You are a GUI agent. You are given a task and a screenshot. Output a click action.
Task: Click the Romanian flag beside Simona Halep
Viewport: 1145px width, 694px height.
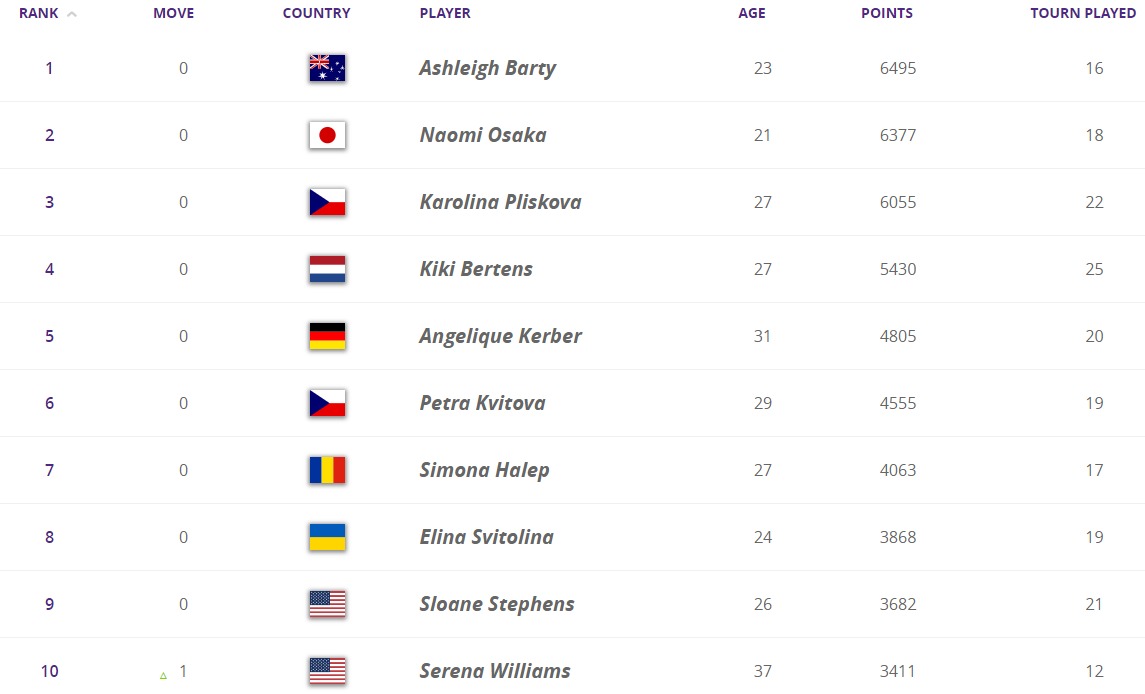click(327, 470)
